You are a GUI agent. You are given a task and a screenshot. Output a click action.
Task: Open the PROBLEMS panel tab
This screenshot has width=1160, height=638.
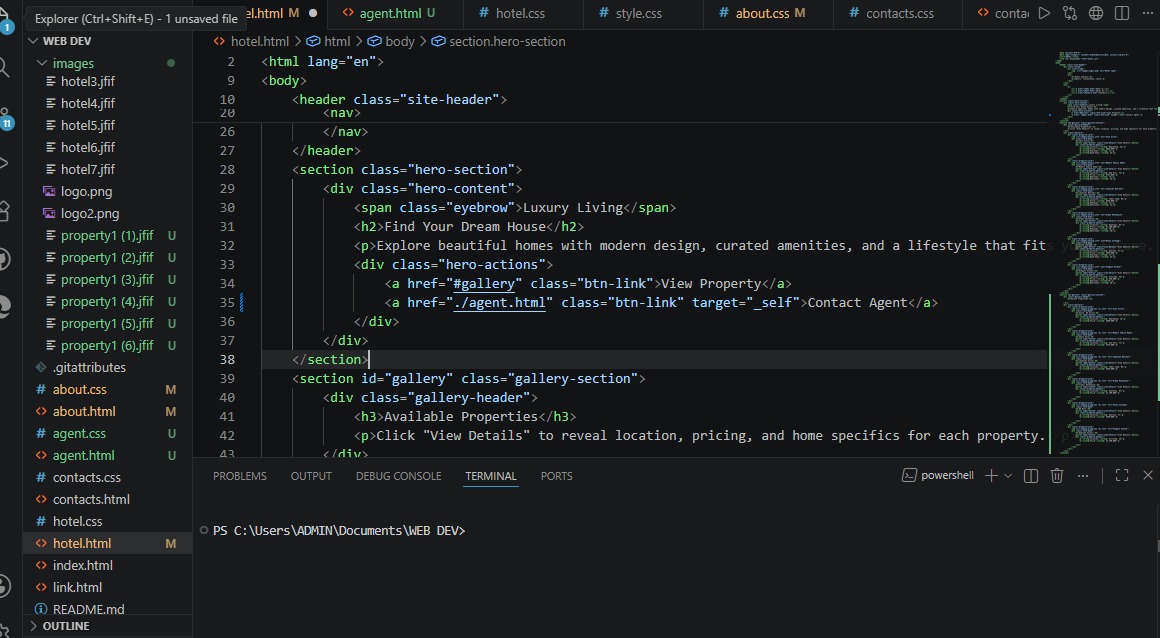(240, 476)
